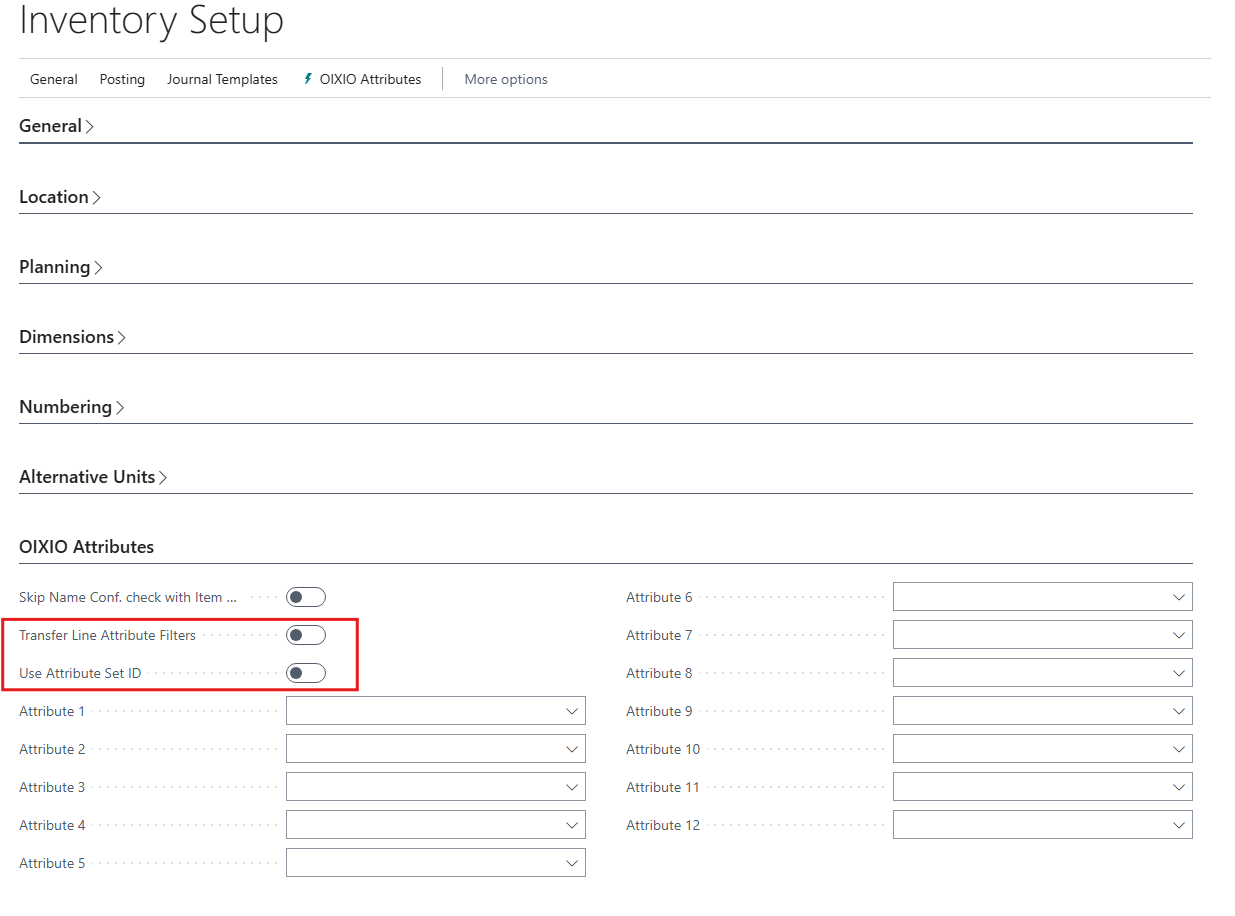Open the Attribute 12 dropdown arrow
The height and width of the screenshot is (916, 1235).
1179,825
